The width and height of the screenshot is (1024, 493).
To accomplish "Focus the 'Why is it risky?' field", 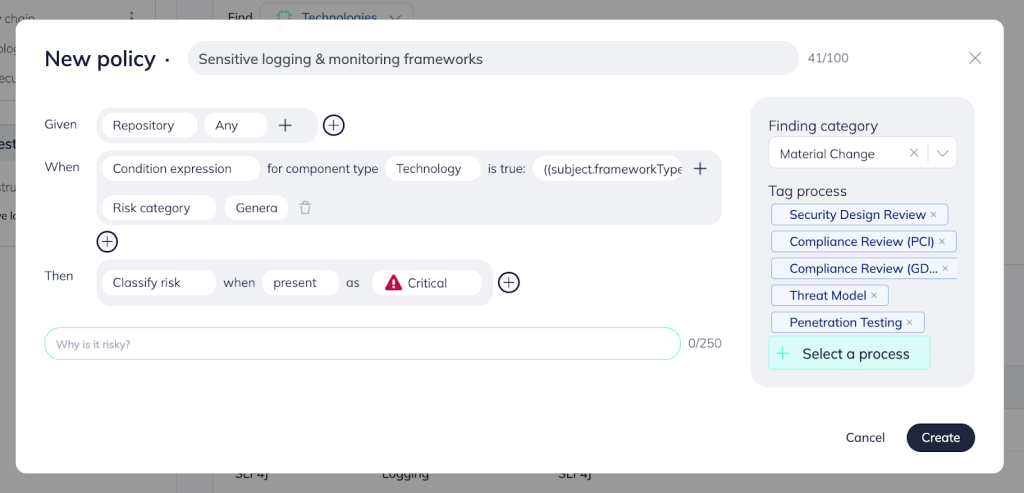I will (362, 344).
